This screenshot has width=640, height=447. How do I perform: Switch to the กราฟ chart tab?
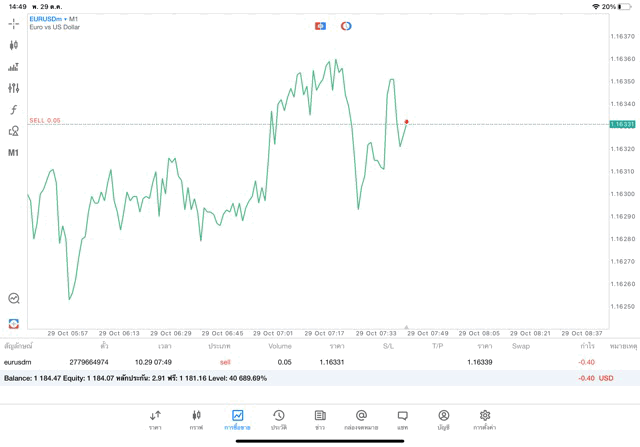(196, 420)
